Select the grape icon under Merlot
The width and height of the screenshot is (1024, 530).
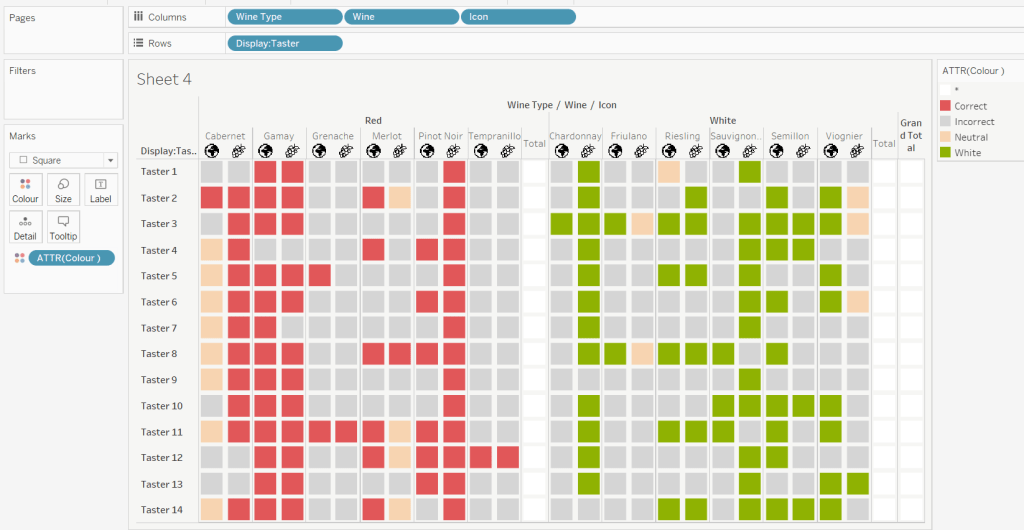400,151
